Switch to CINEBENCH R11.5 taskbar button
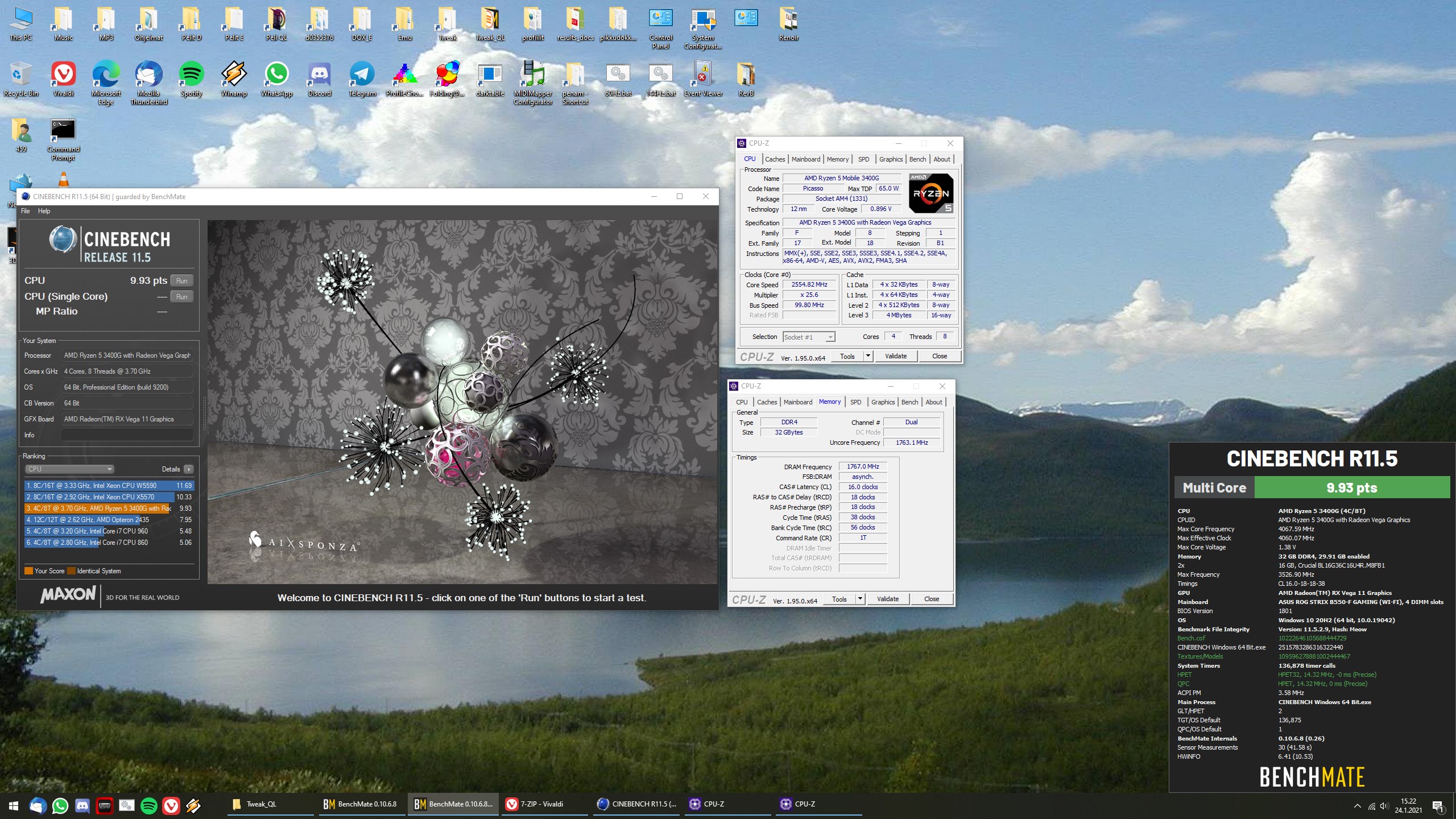The width and height of the screenshot is (1456, 819). point(637,804)
